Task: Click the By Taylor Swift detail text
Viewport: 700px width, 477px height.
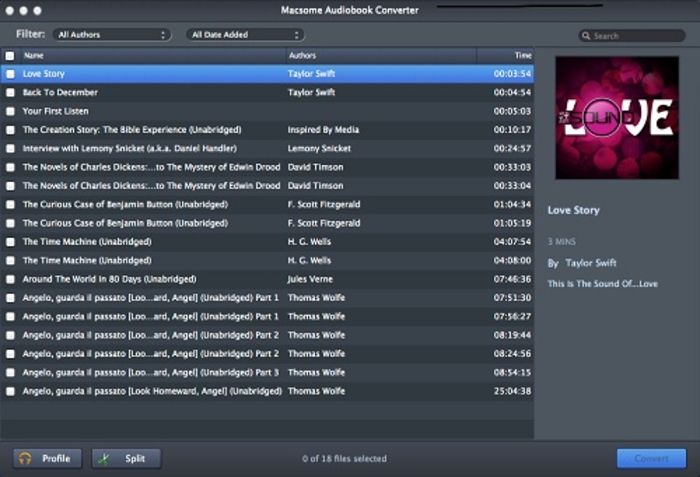Action: (x=582, y=264)
